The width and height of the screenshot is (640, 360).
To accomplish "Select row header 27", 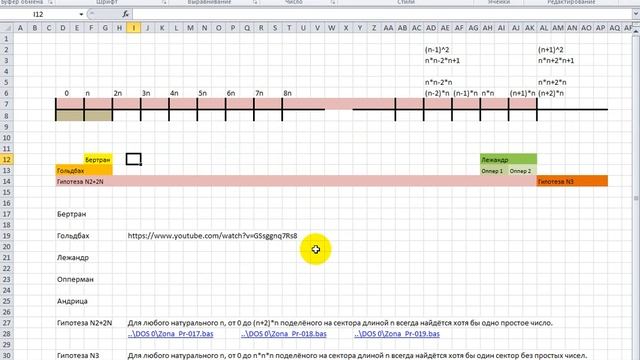I will point(7,323).
